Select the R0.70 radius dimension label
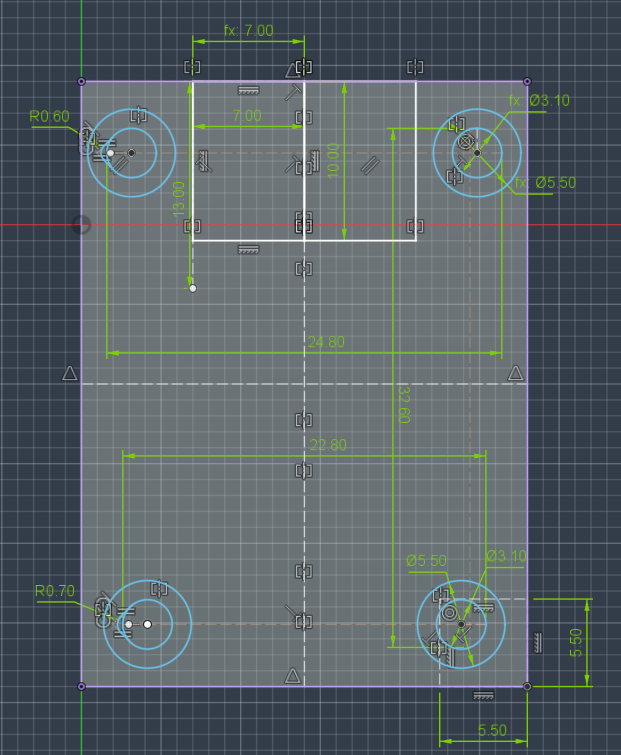This screenshot has width=621, height=755. click(55, 591)
